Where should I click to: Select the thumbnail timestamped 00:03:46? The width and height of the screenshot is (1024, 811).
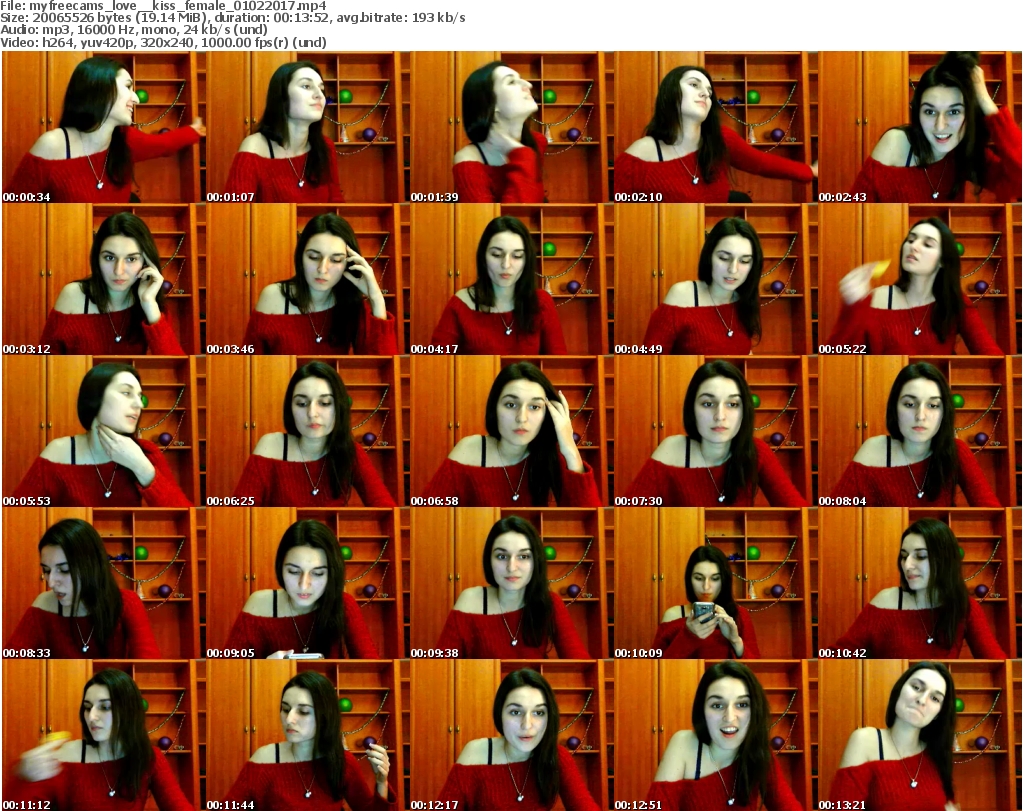coord(308,279)
